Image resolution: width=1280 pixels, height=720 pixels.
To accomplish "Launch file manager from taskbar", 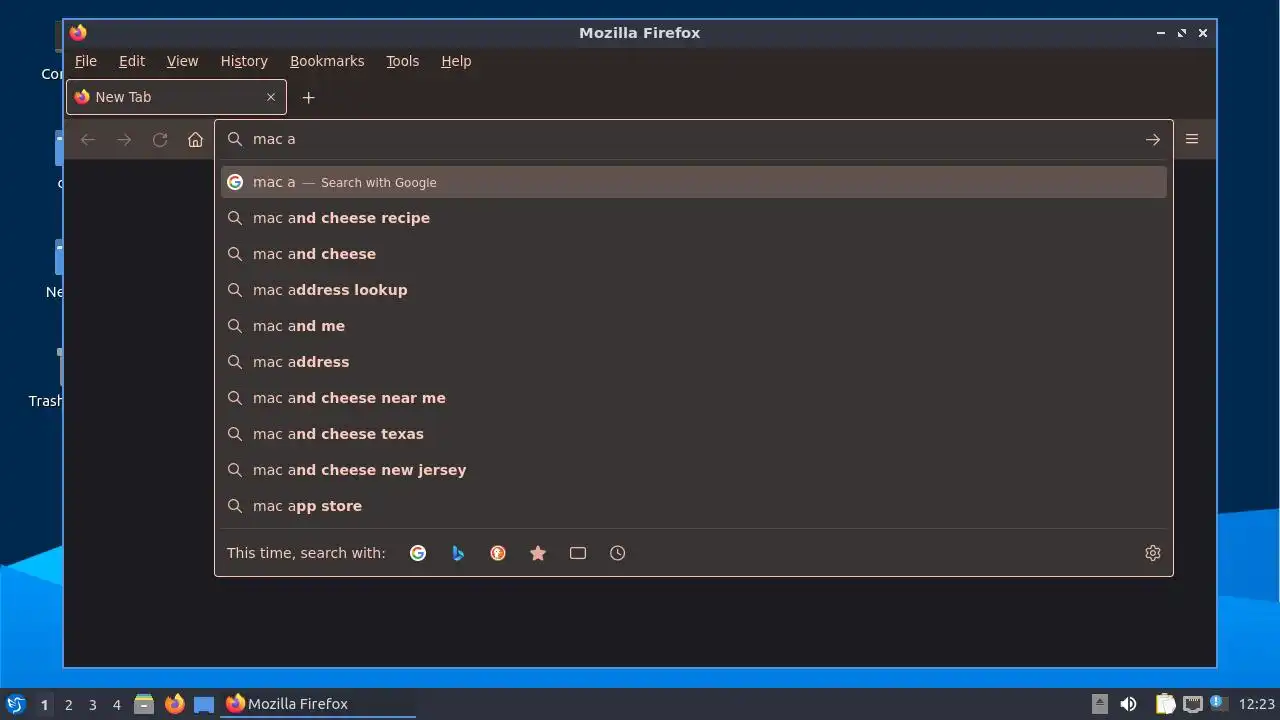I will pyautogui.click(x=144, y=704).
